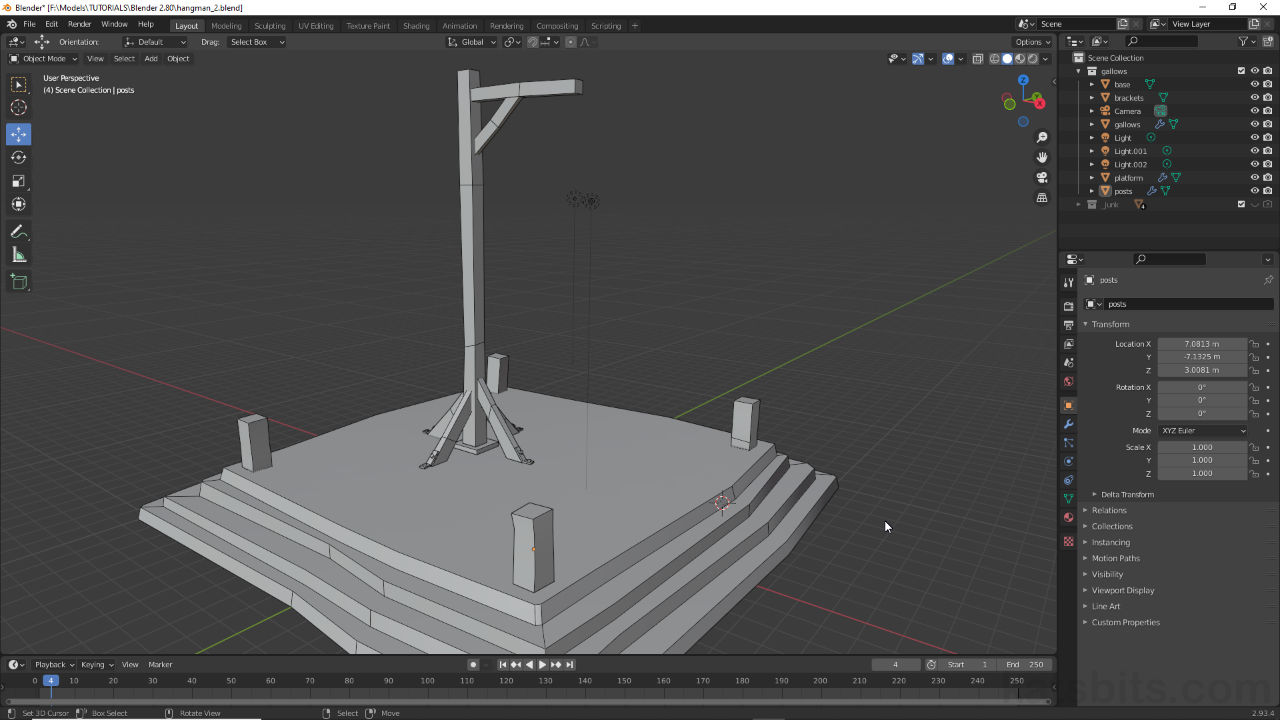Viewport: 1280px width, 720px height.
Task: Open the Drag Select Box dropdown
Action: 257,42
